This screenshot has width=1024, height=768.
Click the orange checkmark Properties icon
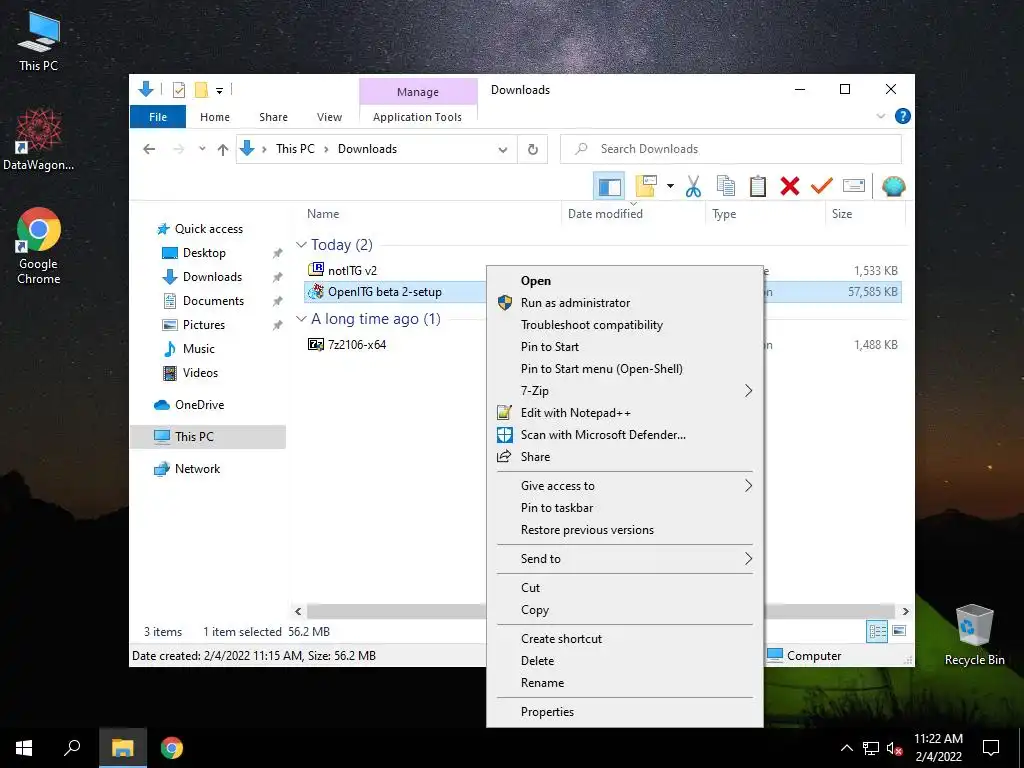pyautogui.click(x=822, y=186)
